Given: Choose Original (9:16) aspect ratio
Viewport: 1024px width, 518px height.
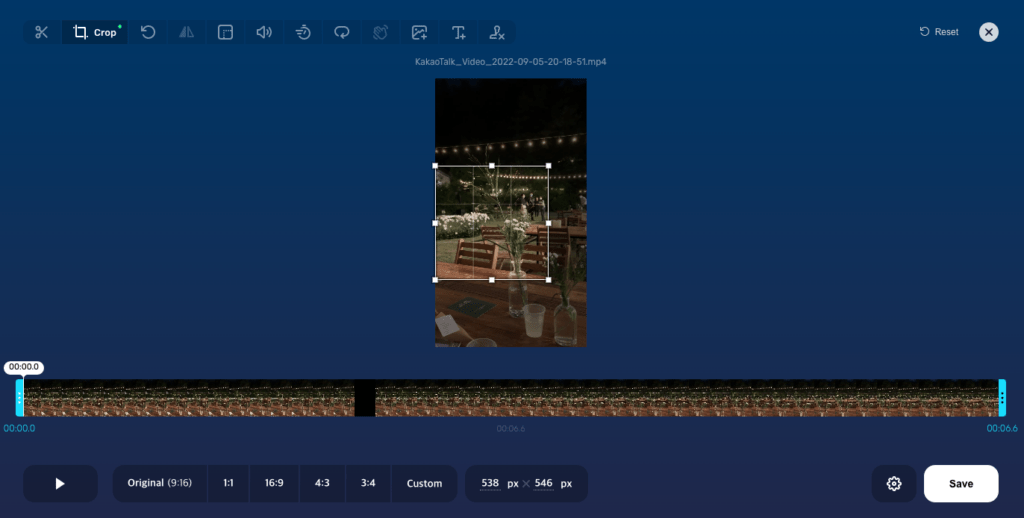Looking at the screenshot, I should 159,483.
